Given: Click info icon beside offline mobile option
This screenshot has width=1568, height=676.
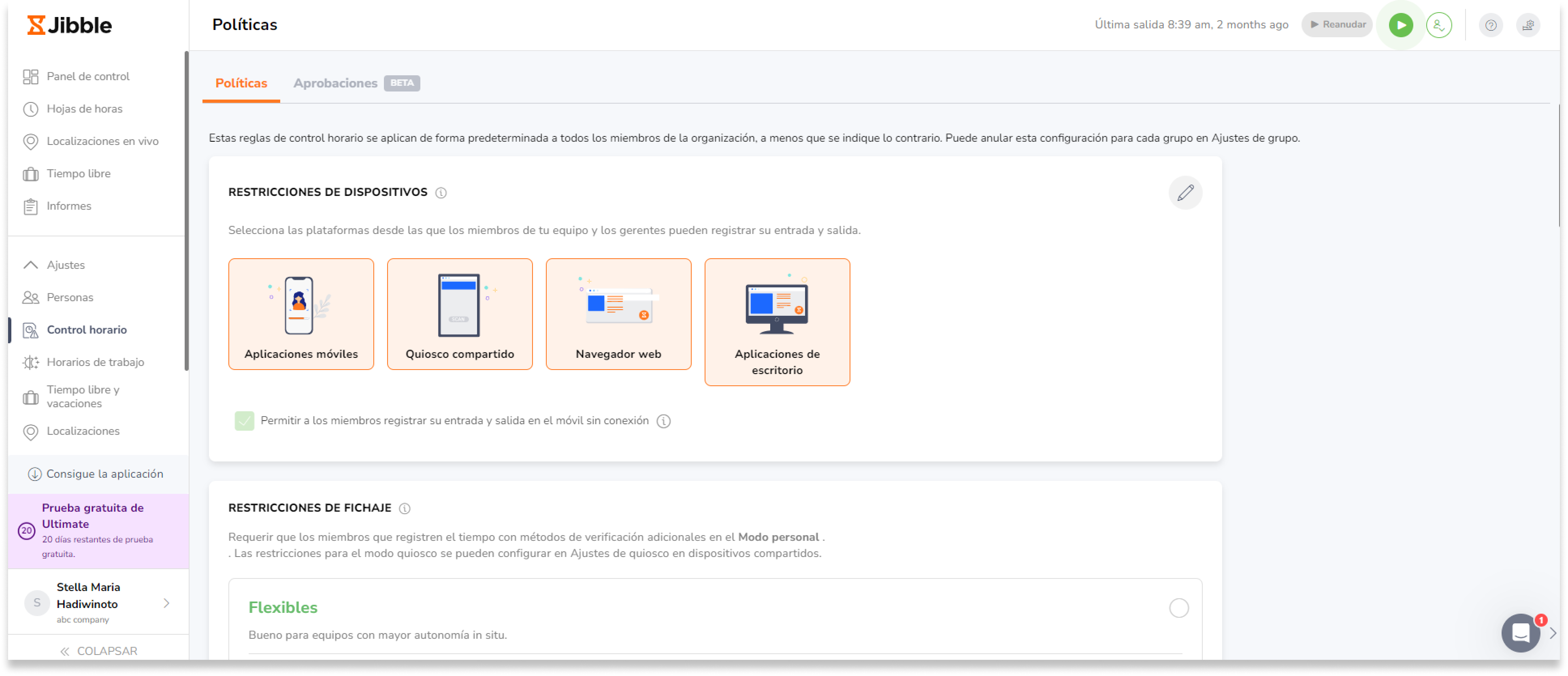Looking at the screenshot, I should [x=663, y=421].
